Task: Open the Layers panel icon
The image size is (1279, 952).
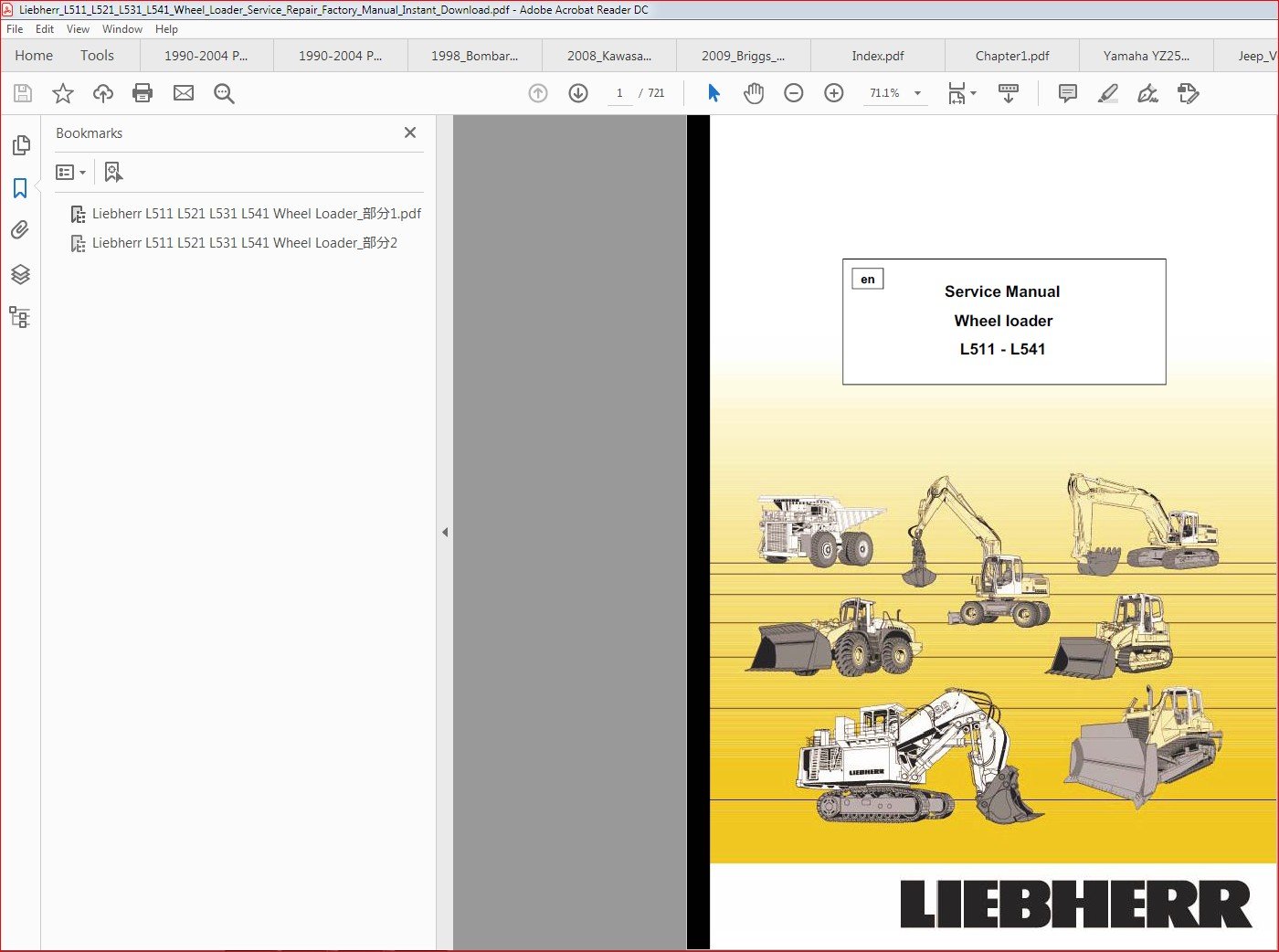Action: pyautogui.click(x=20, y=274)
